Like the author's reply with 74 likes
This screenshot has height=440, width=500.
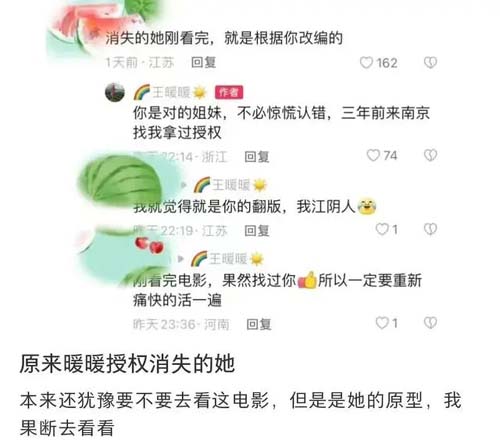point(373,155)
